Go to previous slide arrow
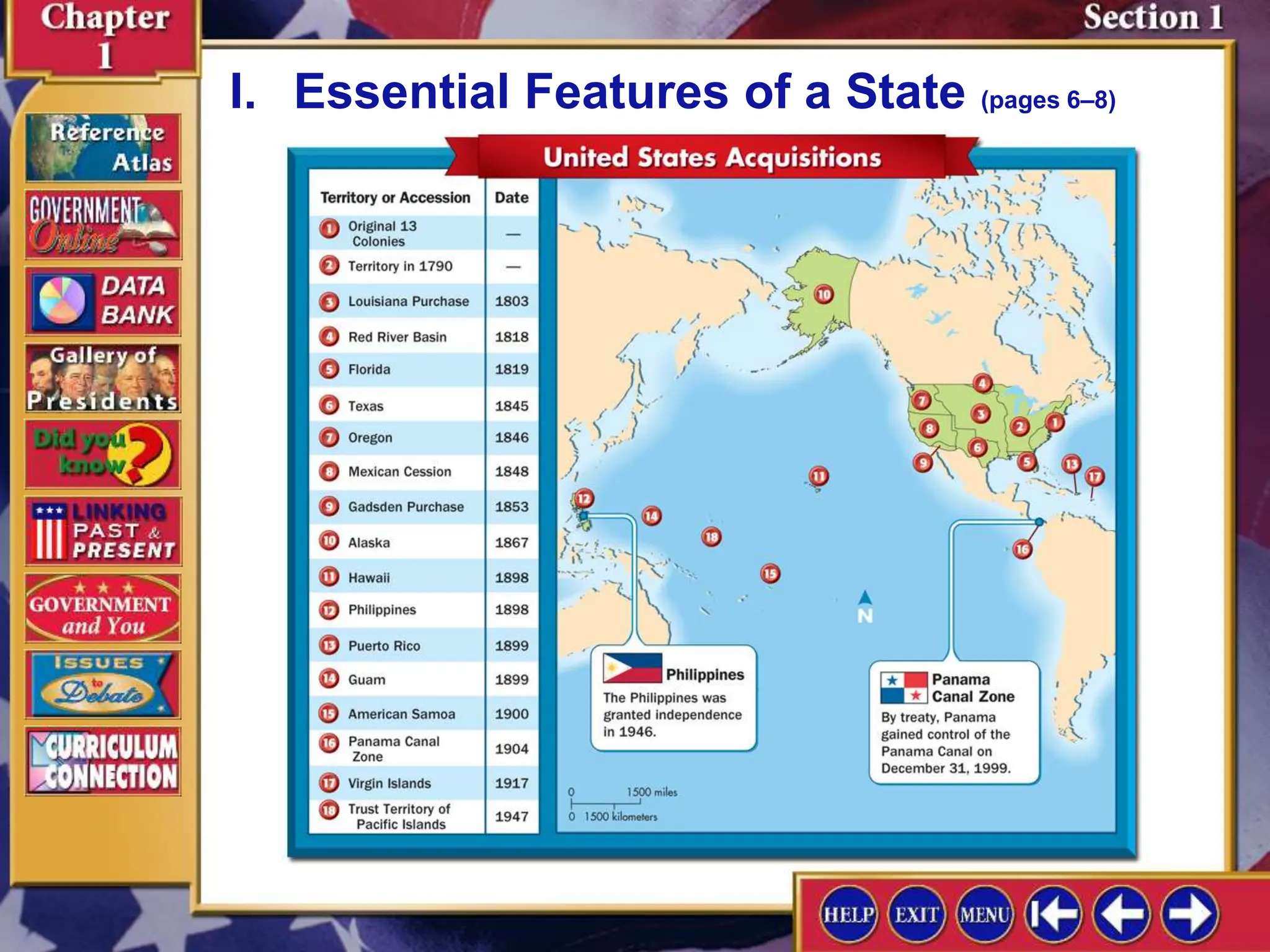 pyautogui.click(x=1122, y=915)
